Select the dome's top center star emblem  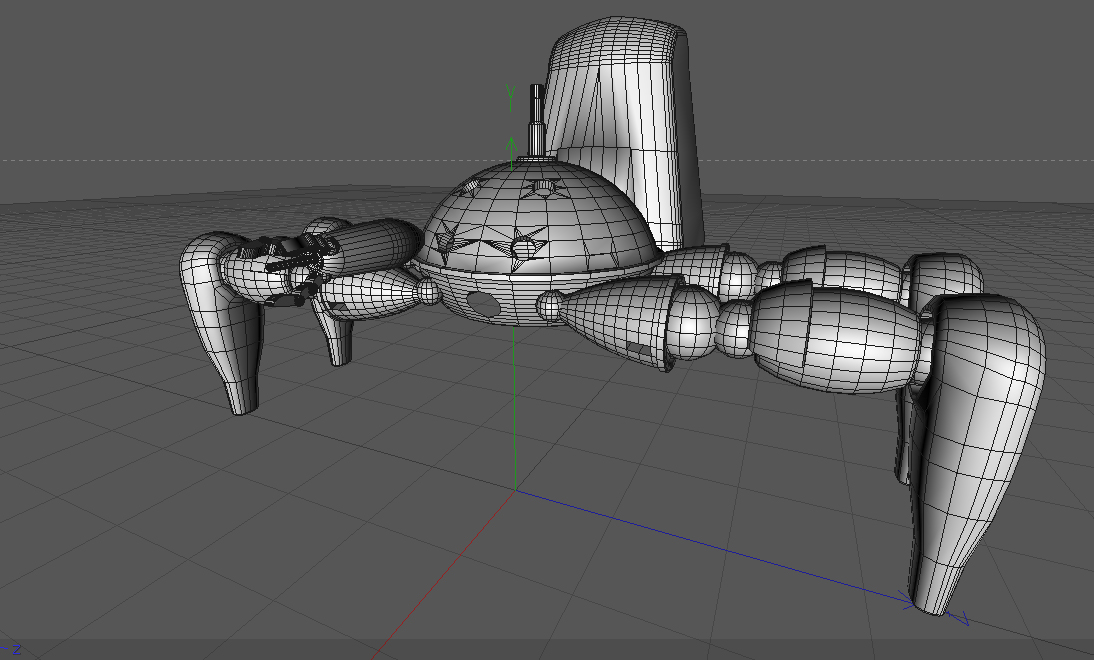click(x=544, y=187)
